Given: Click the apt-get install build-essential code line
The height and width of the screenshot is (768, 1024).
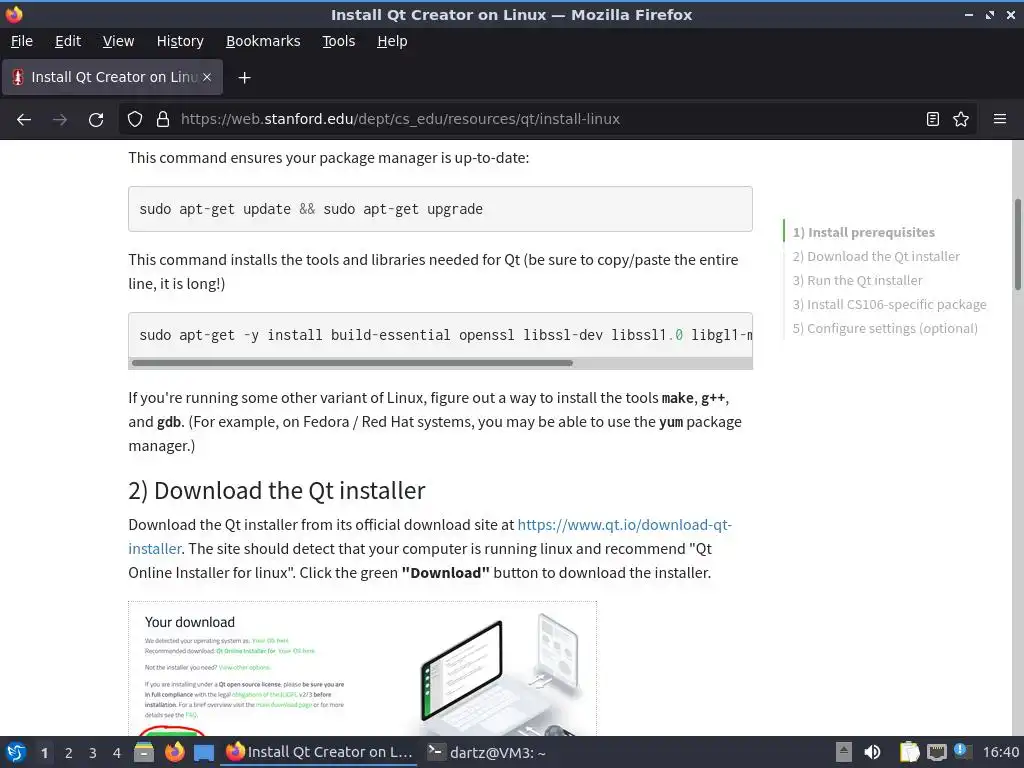Looking at the screenshot, I should pyautogui.click(x=440, y=335).
